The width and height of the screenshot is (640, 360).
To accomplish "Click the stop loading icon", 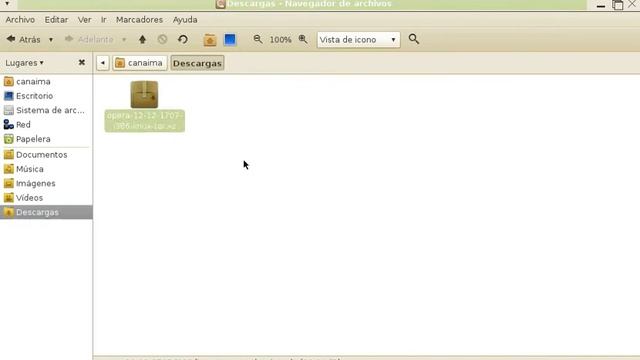I will coord(162,40).
